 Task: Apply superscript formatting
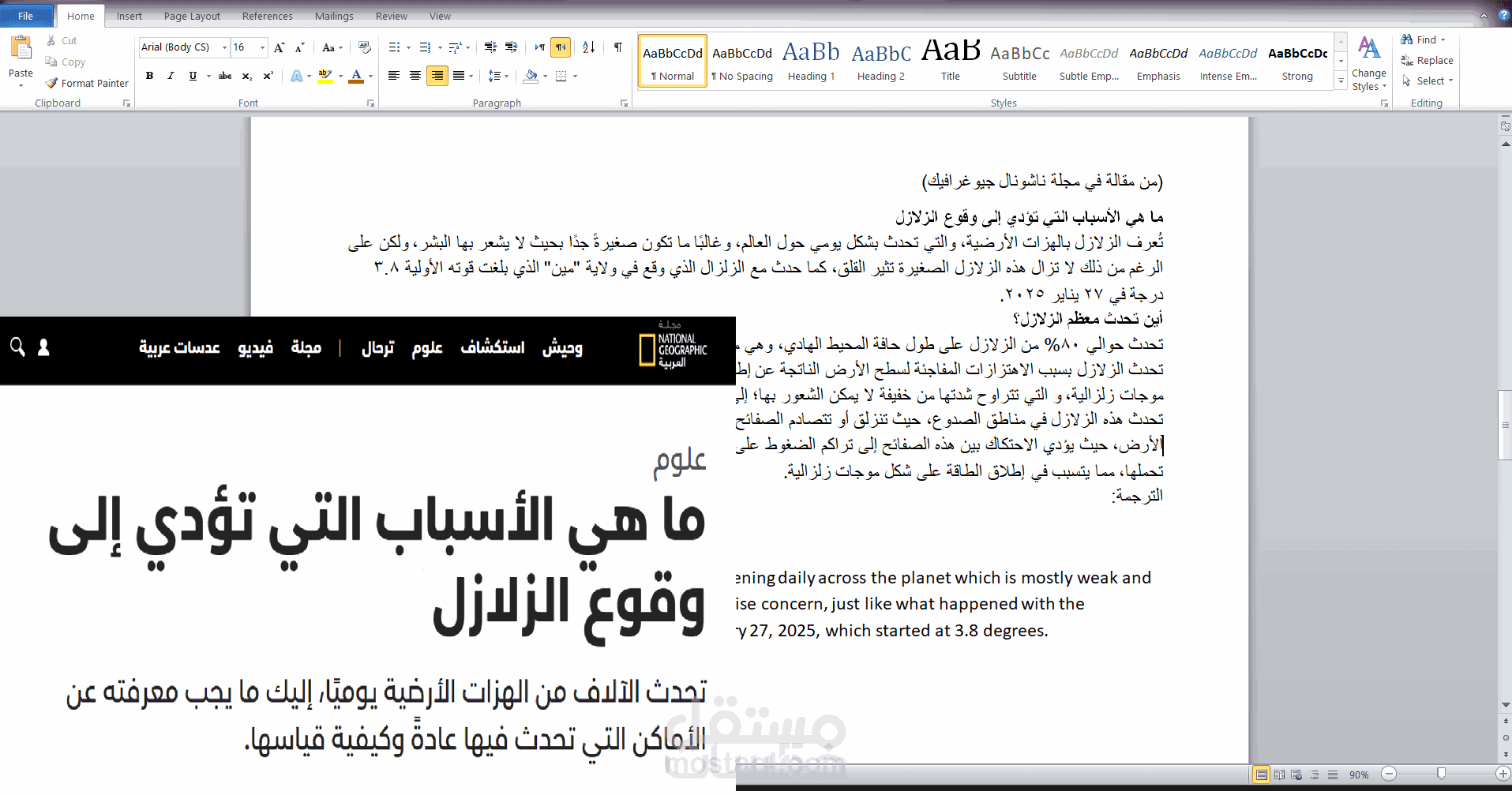268,76
